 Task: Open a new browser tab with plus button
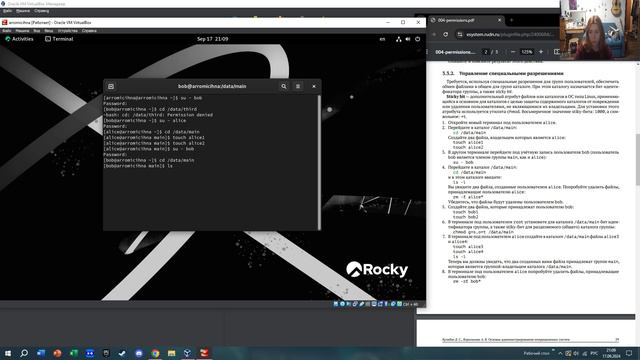click(x=511, y=20)
